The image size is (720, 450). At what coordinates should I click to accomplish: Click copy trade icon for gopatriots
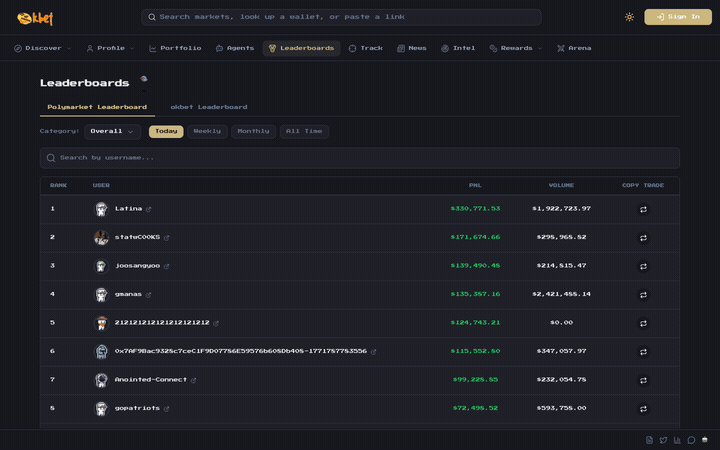[x=643, y=409]
